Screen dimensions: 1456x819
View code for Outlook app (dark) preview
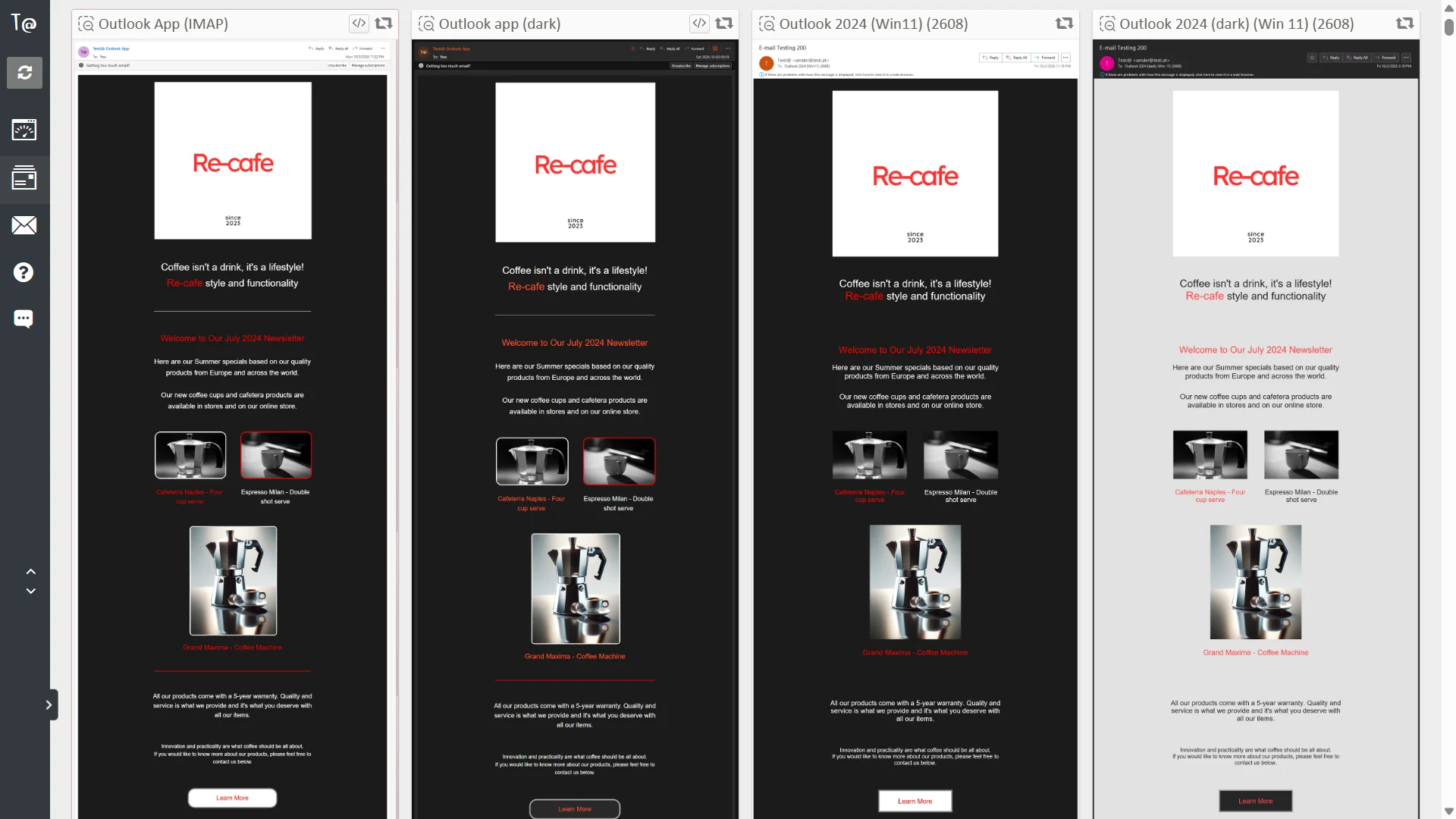tap(699, 24)
